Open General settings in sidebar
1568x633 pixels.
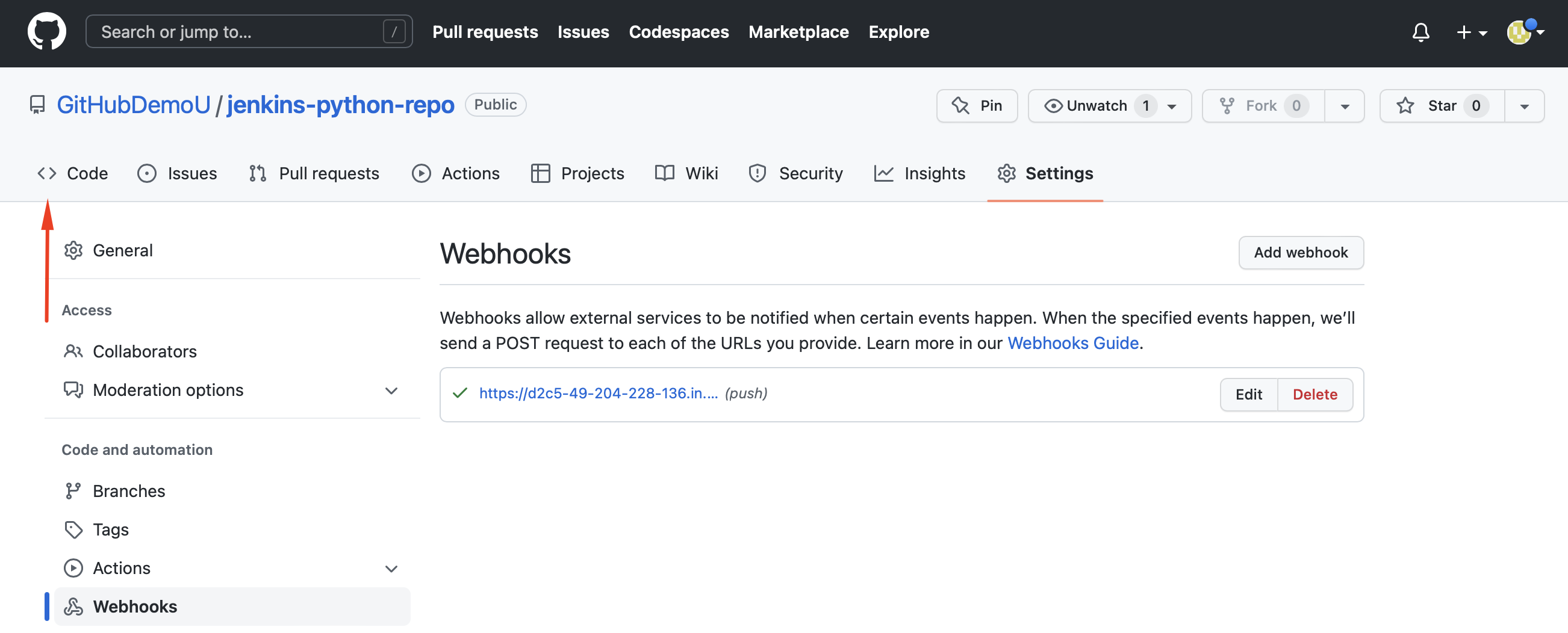pyautogui.click(x=232, y=250)
